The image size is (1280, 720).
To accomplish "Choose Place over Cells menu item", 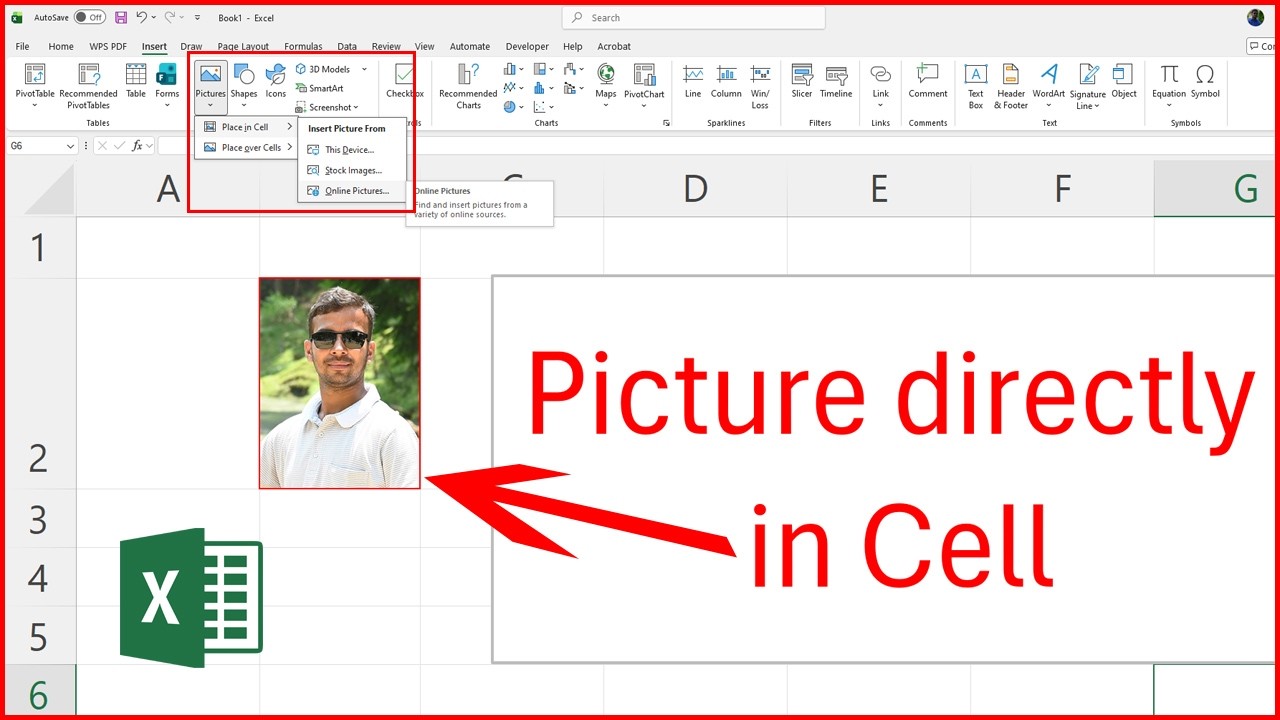I will pyautogui.click(x=248, y=147).
